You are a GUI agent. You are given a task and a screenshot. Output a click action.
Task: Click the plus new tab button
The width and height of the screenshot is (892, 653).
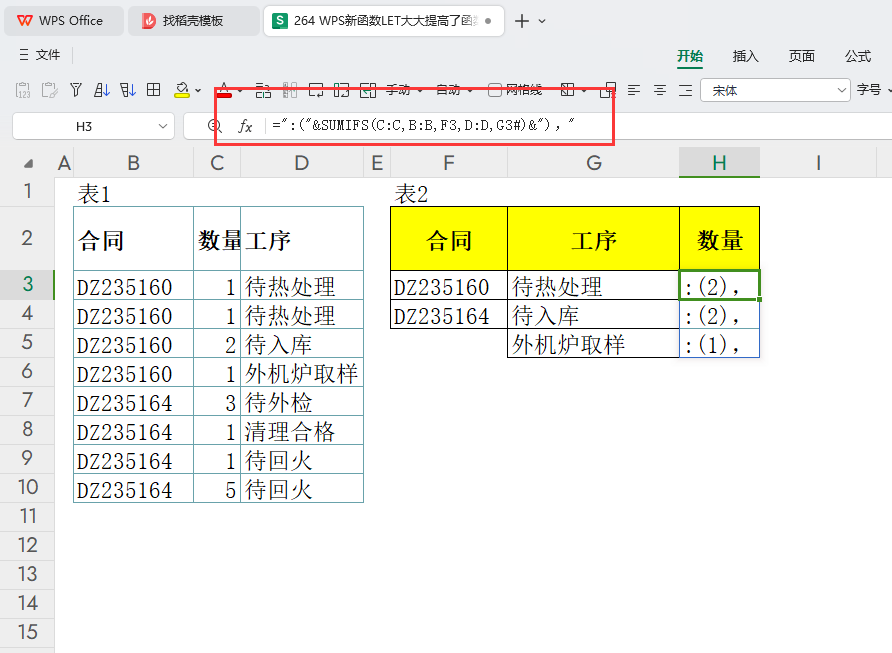point(522,21)
